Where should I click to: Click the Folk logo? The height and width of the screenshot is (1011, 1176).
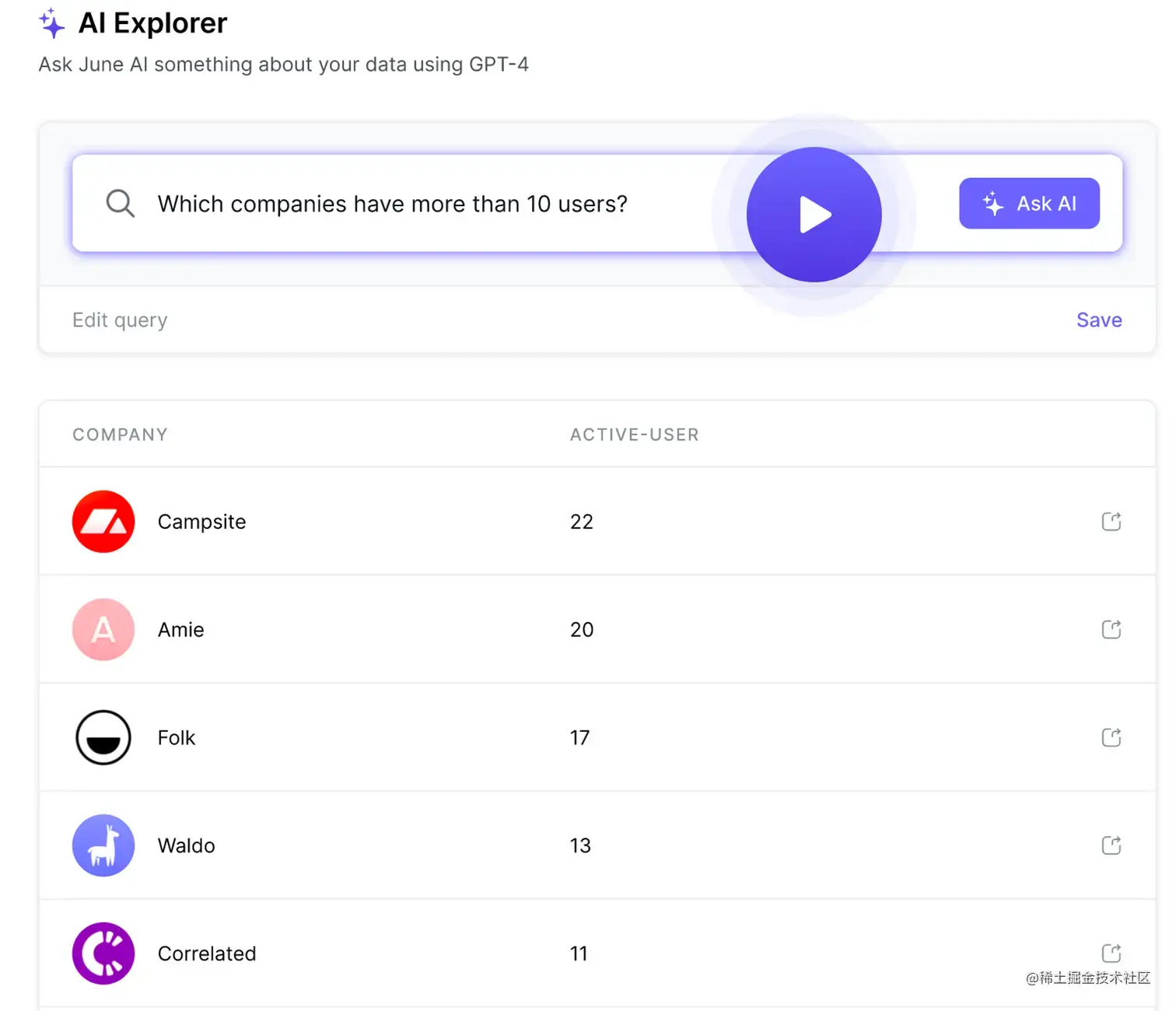(103, 738)
